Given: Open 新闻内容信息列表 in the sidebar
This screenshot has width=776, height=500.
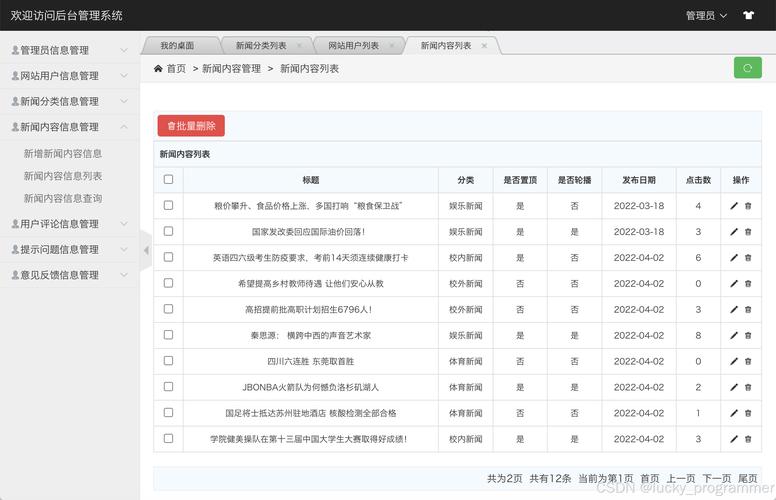Looking at the screenshot, I should coord(63,176).
